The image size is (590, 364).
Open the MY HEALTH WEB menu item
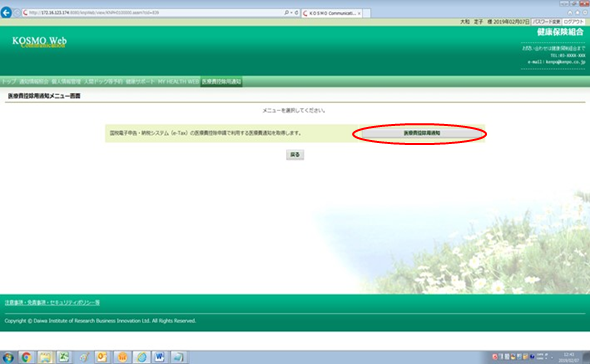tap(178, 82)
